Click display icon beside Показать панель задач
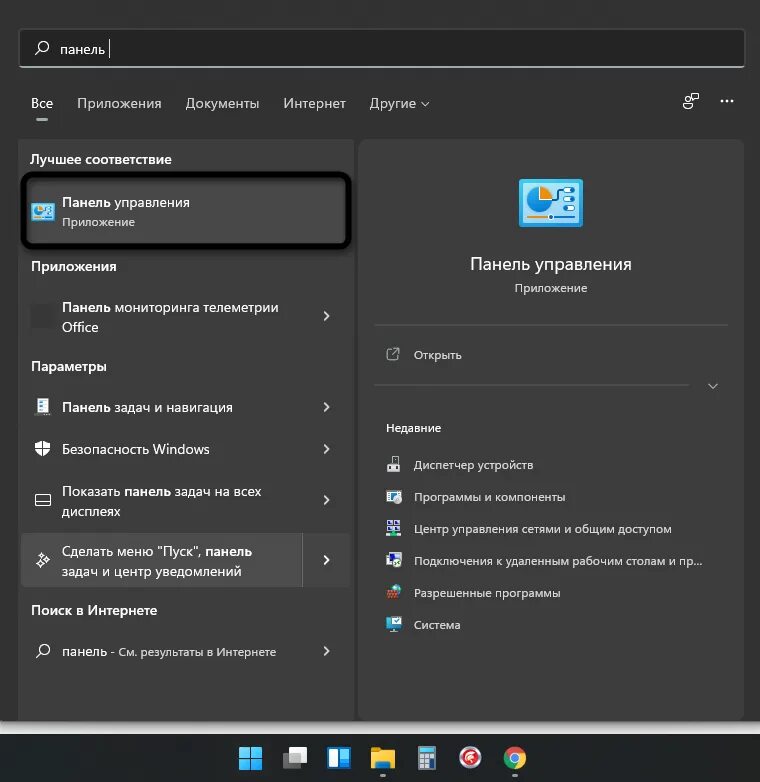This screenshot has height=782, width=760. point(43,500)
